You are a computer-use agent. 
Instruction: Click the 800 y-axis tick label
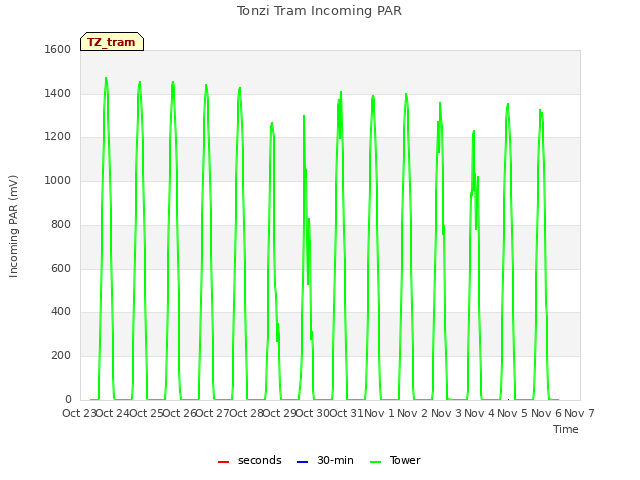pyautogui.click(x=61, y=224)
